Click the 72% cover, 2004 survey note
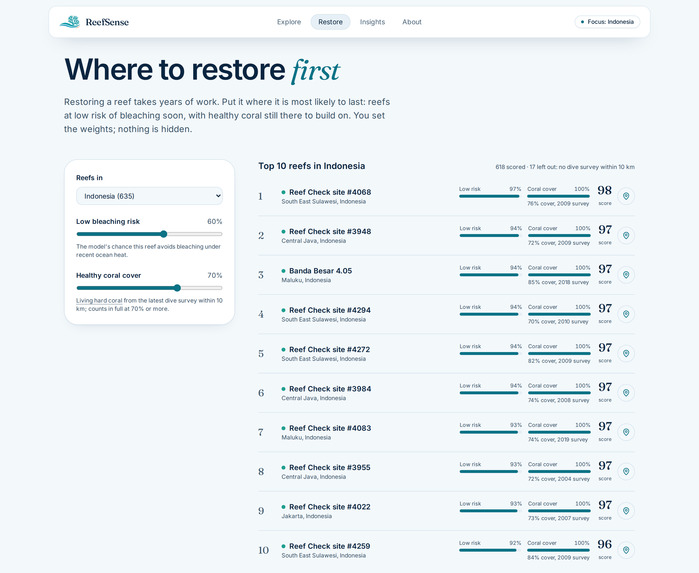 point(559,479)
